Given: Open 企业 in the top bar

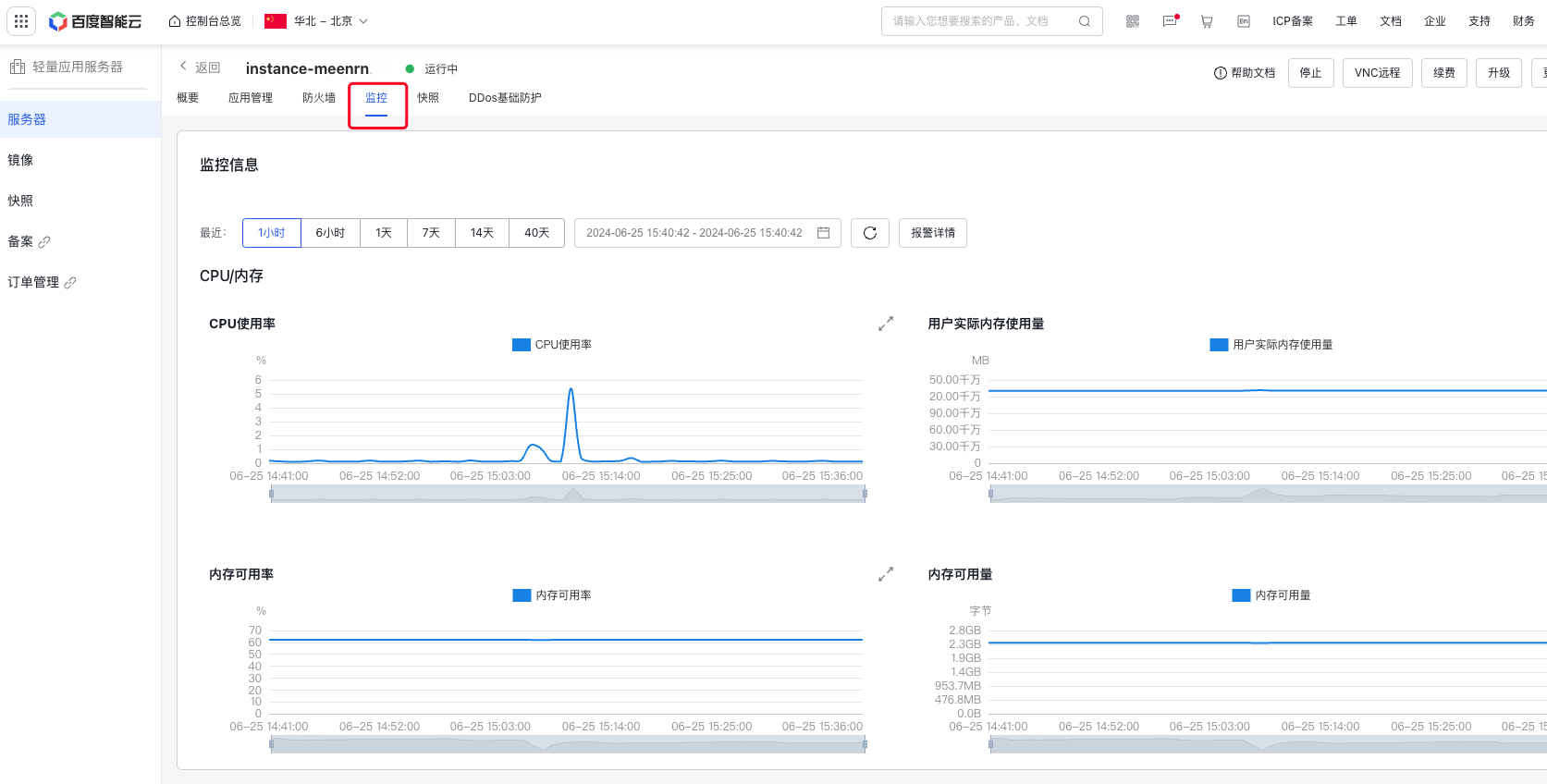Looking at the screenshot, I should 1435,21.
